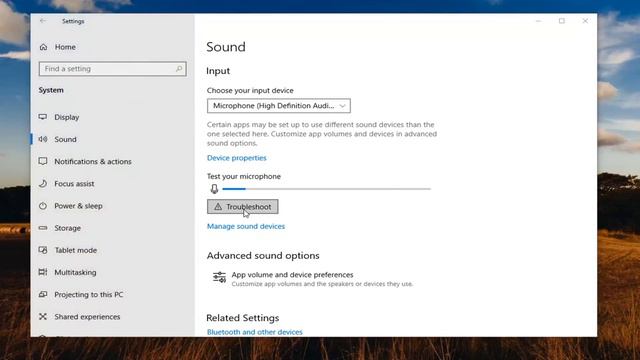This screenshot has height=360, width=640.
Task: Click the Tablet mode icon
Action: (x=43, y=250)
